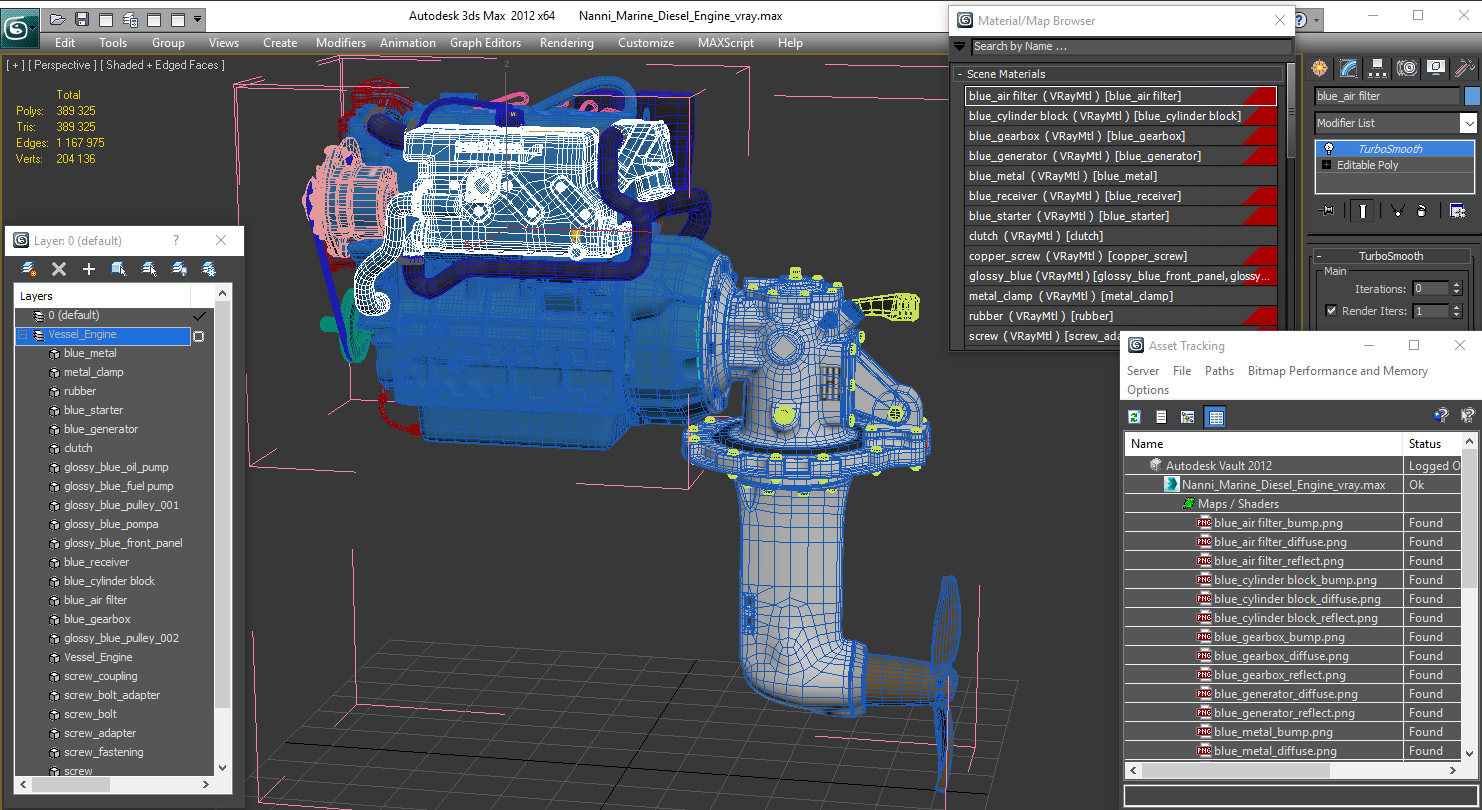Open the Material/Map Browser options arrow
This screenshot has width=1482, height=810.
tap(960, 46)
